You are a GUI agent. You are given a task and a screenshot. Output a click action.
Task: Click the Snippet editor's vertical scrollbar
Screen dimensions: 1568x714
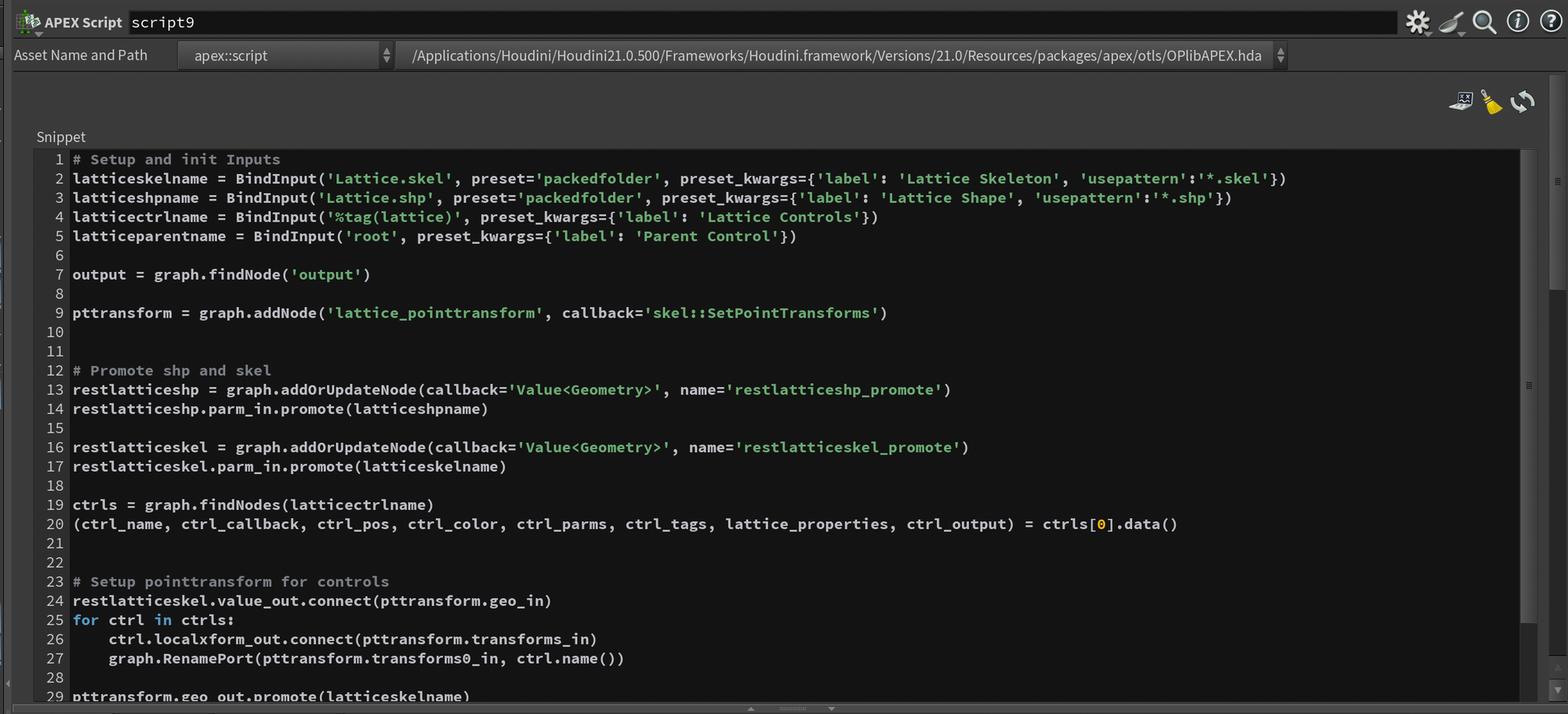(1528, 384)
